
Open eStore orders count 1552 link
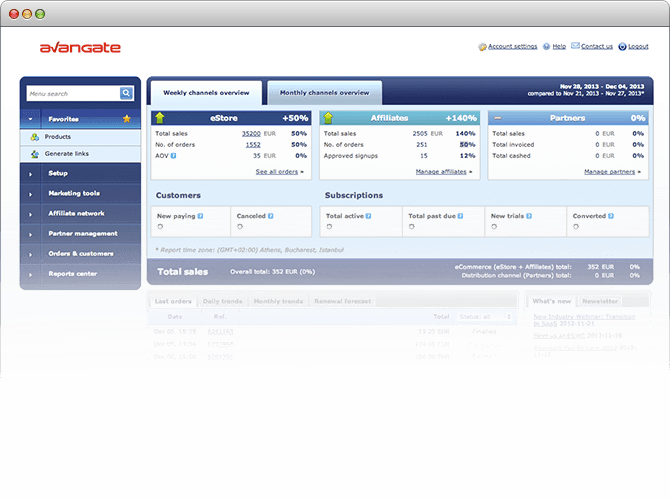253,145
